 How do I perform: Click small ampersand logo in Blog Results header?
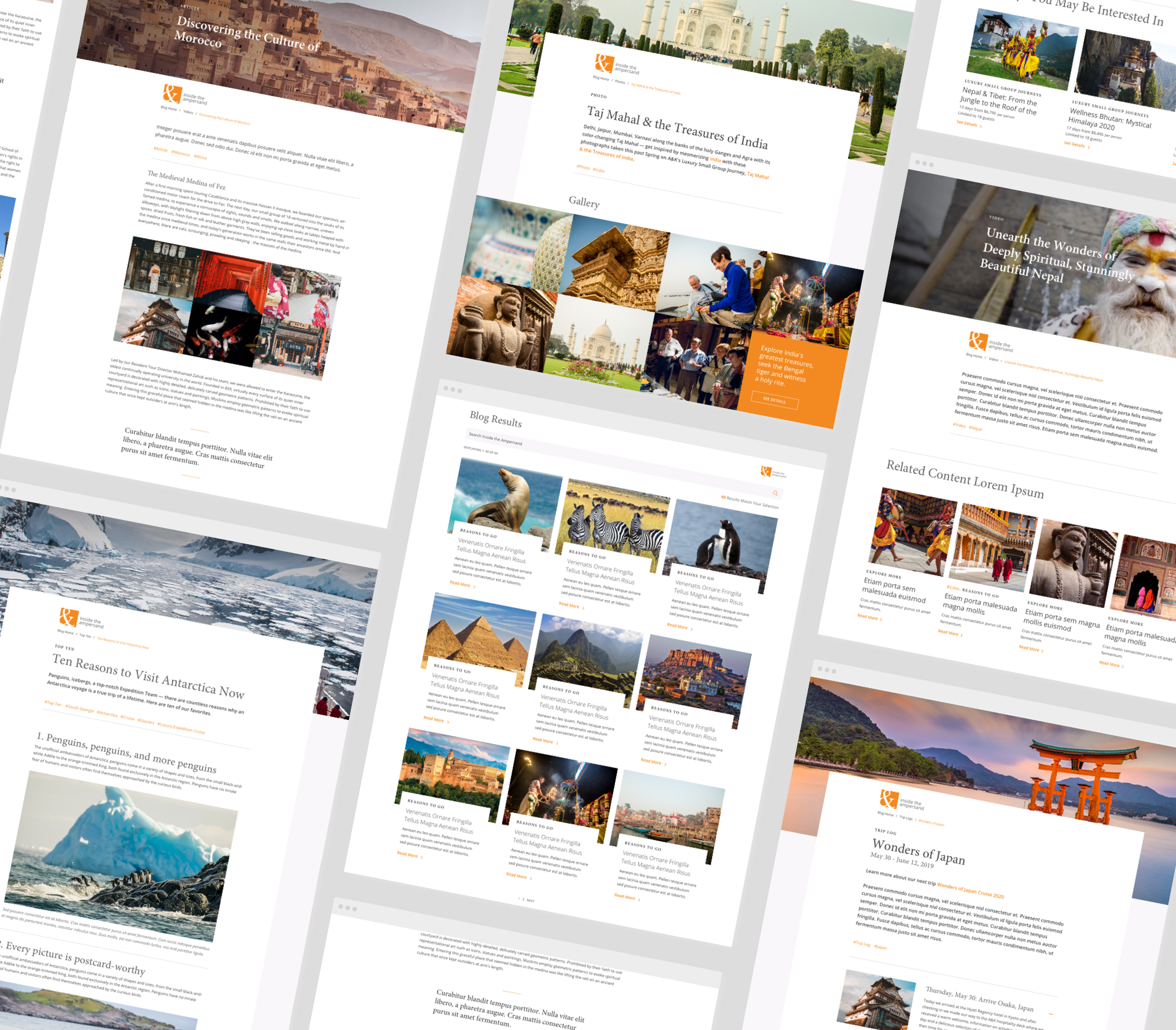766,471
